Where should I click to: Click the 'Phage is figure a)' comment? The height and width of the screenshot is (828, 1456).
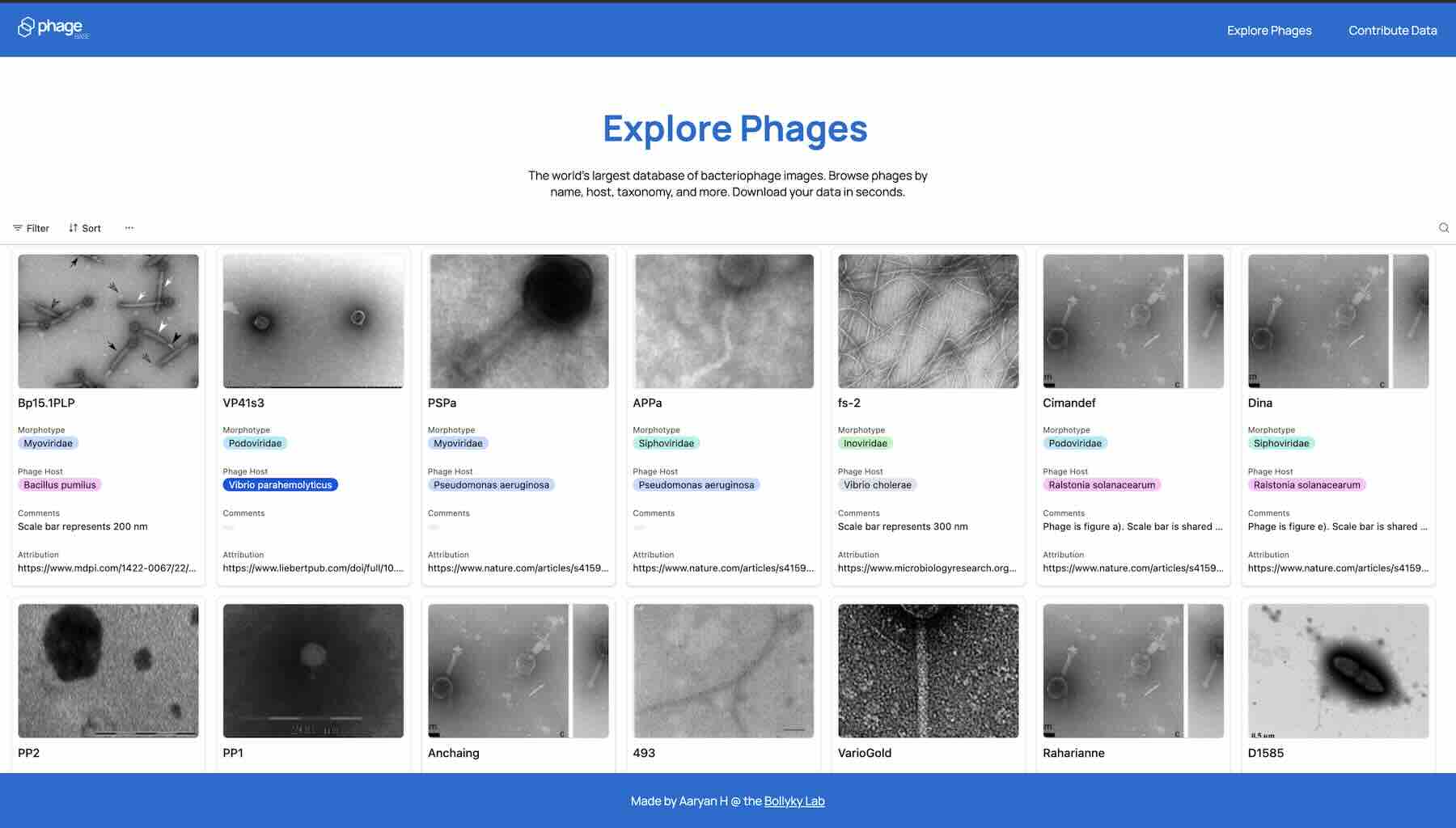[1132, 526]
